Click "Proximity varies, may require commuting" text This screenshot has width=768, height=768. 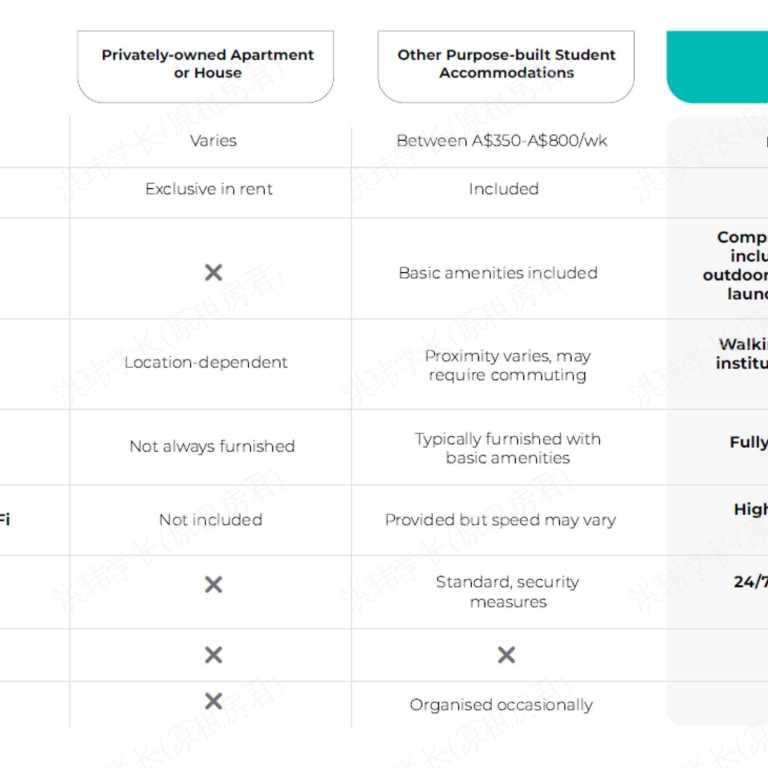(x=507, y=366)
